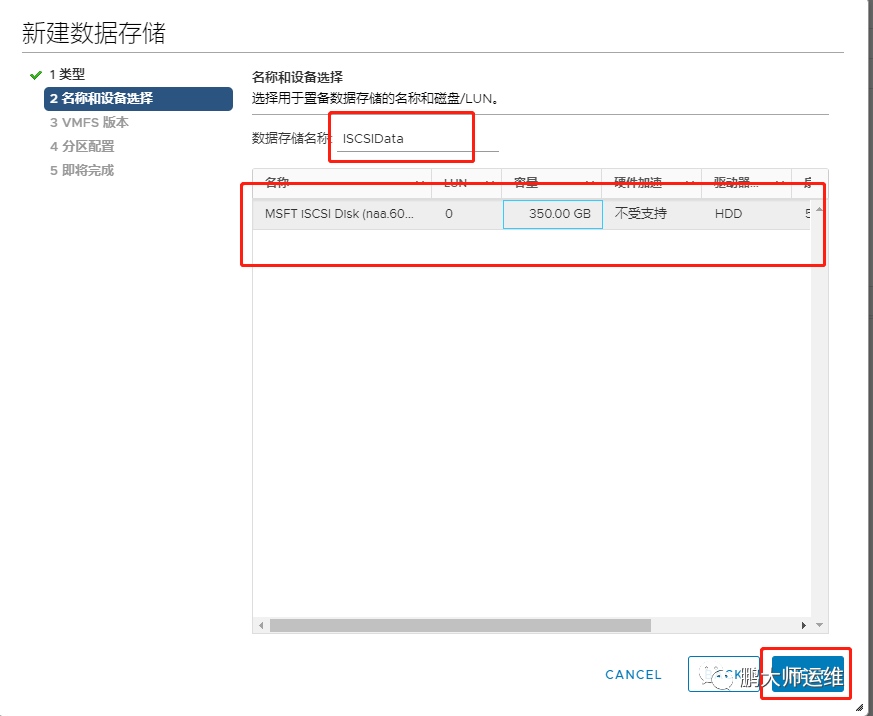Select step 2 名称和设备选择 in sidebar

pos(138,99)
